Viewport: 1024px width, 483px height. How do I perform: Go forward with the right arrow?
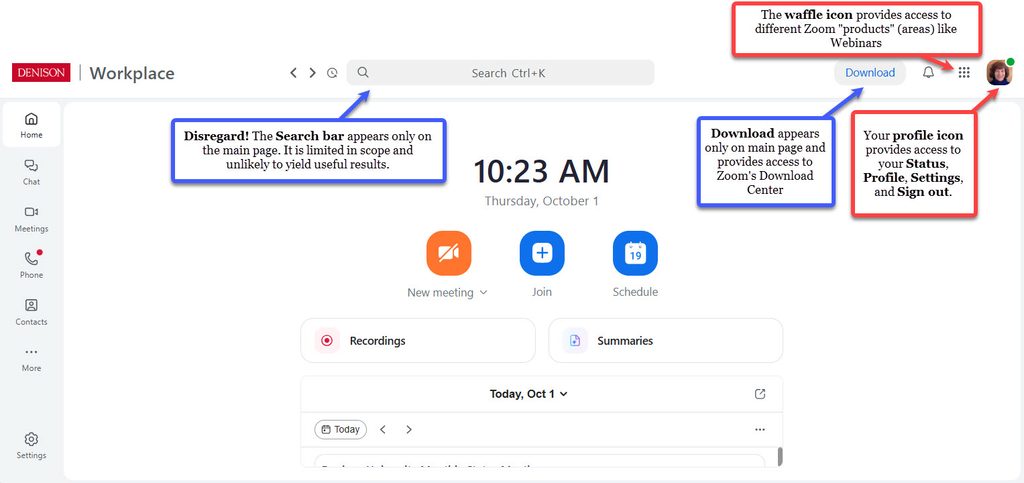tap(313, 73)
